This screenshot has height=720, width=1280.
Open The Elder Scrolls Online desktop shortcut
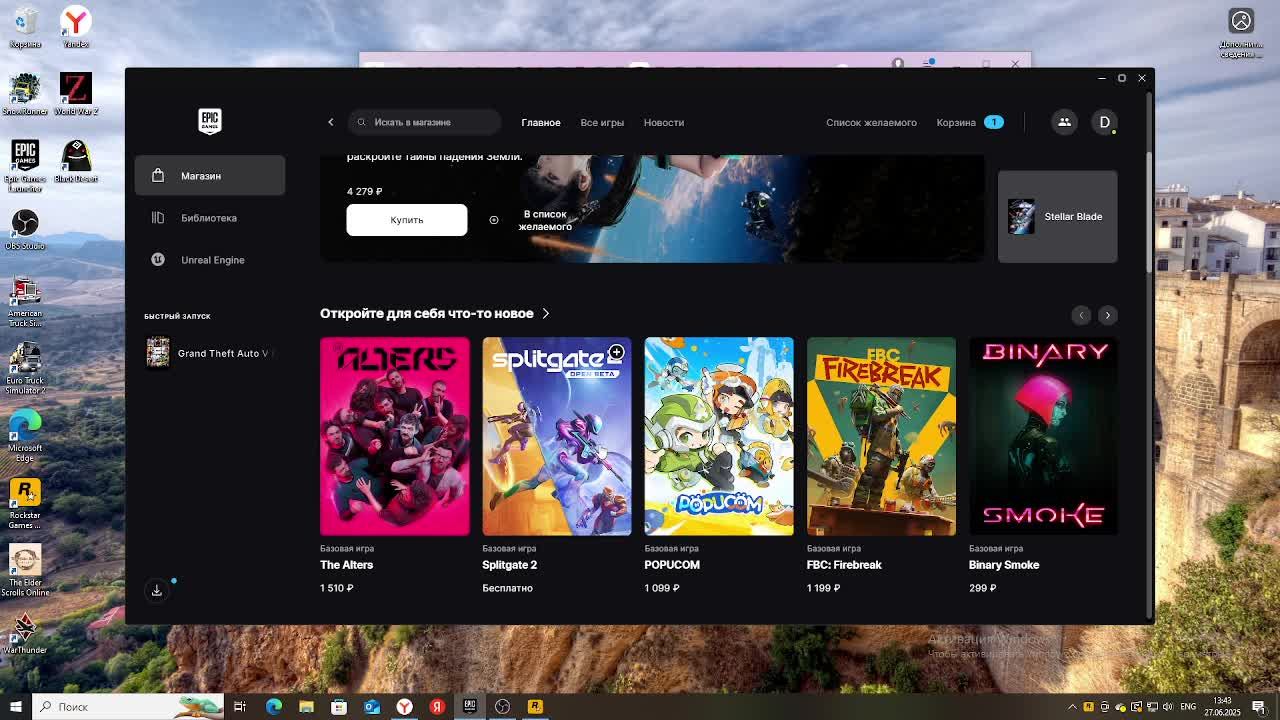(25, 571)
